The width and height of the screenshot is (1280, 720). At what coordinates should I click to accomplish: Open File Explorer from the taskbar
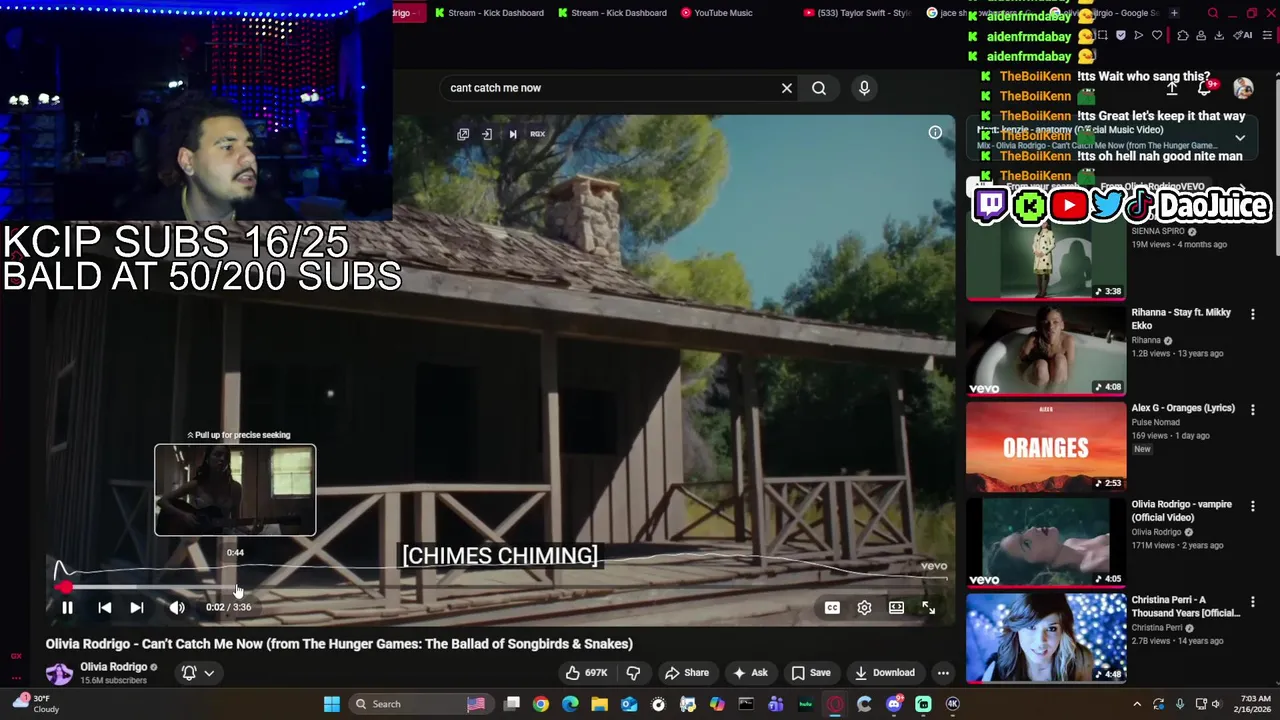coord(600,704)
